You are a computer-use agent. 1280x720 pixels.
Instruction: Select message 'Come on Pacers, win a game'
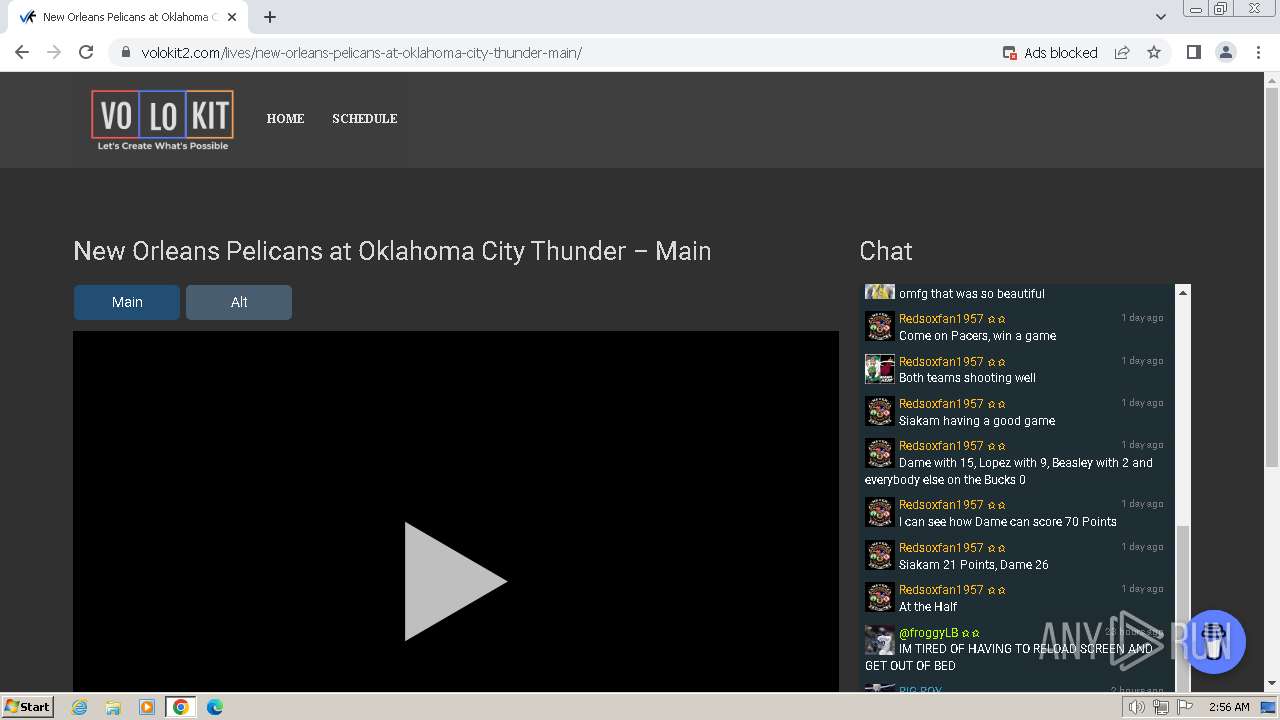(x=978, y=336)
